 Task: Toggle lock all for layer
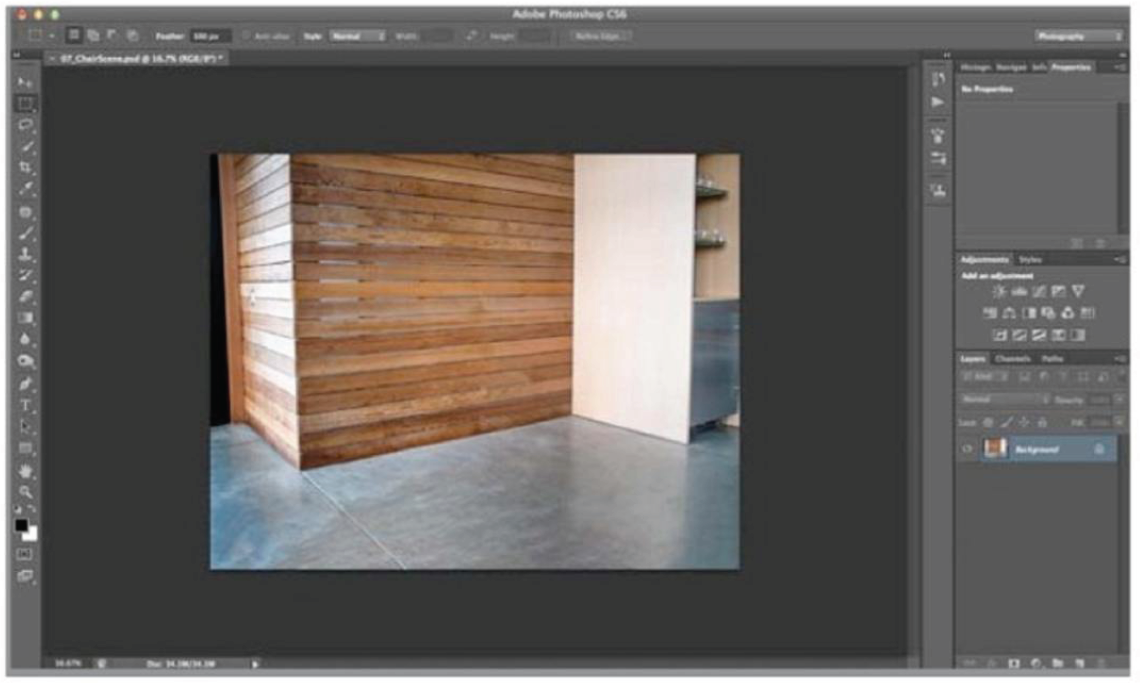pyautogui.click(x=1042, y=422)
